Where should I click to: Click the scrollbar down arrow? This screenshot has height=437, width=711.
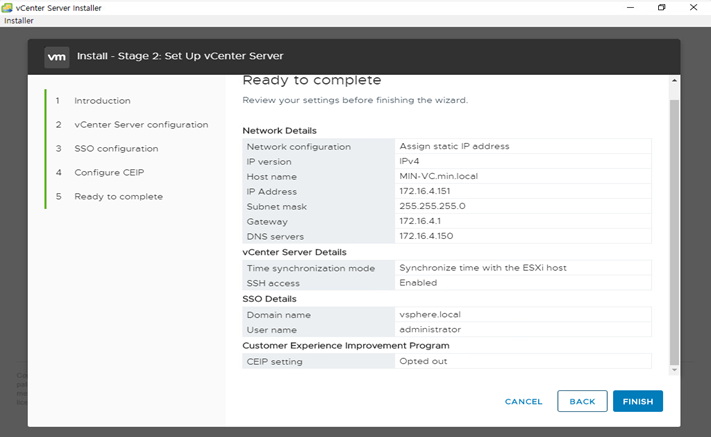tap(674, 370)
